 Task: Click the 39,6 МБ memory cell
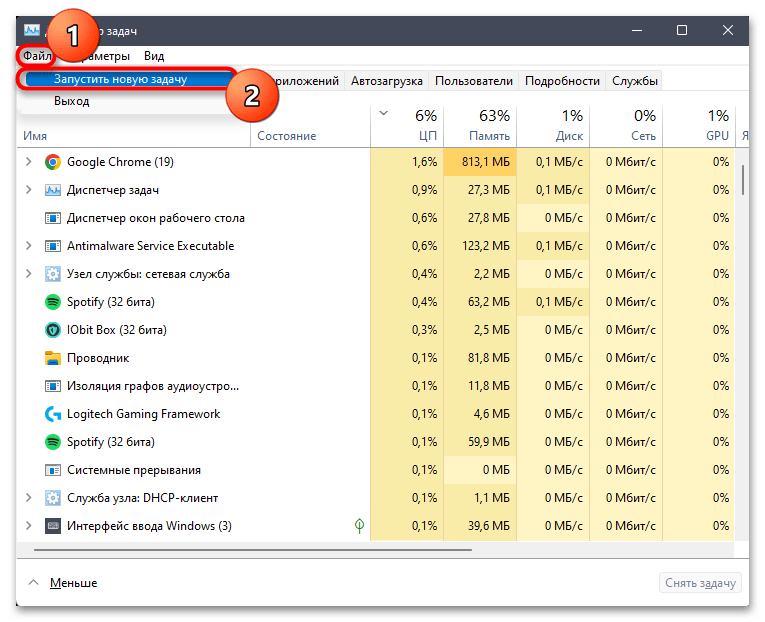(x=480, y=526)
